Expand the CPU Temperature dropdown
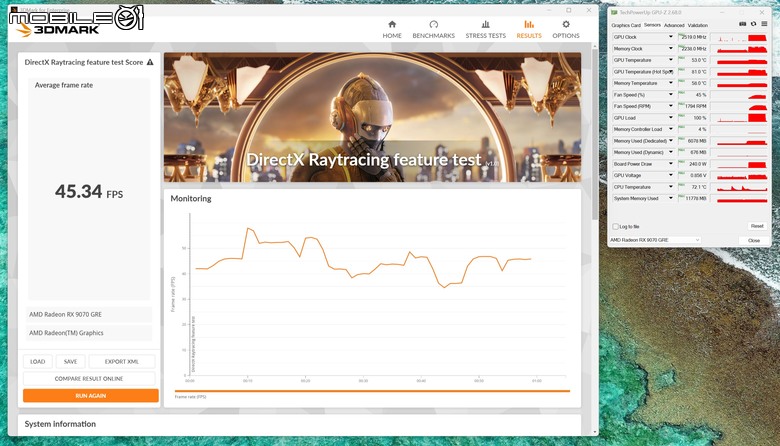This screenshot has height=446, width=780. click(x=671, y=187)
